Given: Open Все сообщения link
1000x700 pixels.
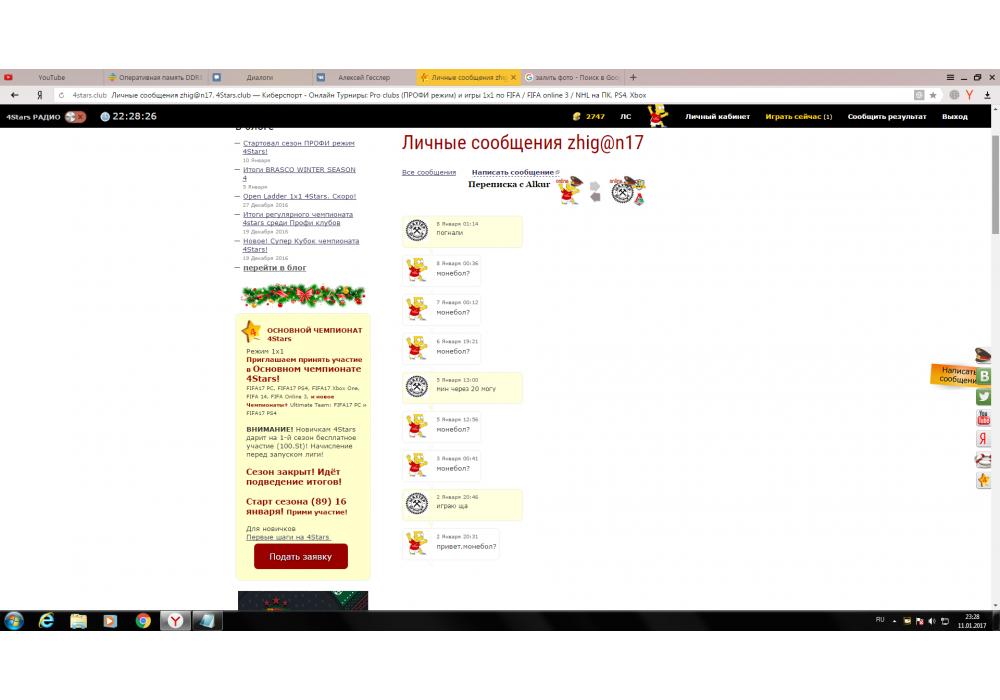Looking at the screenshot, I should tap(429, 172).
